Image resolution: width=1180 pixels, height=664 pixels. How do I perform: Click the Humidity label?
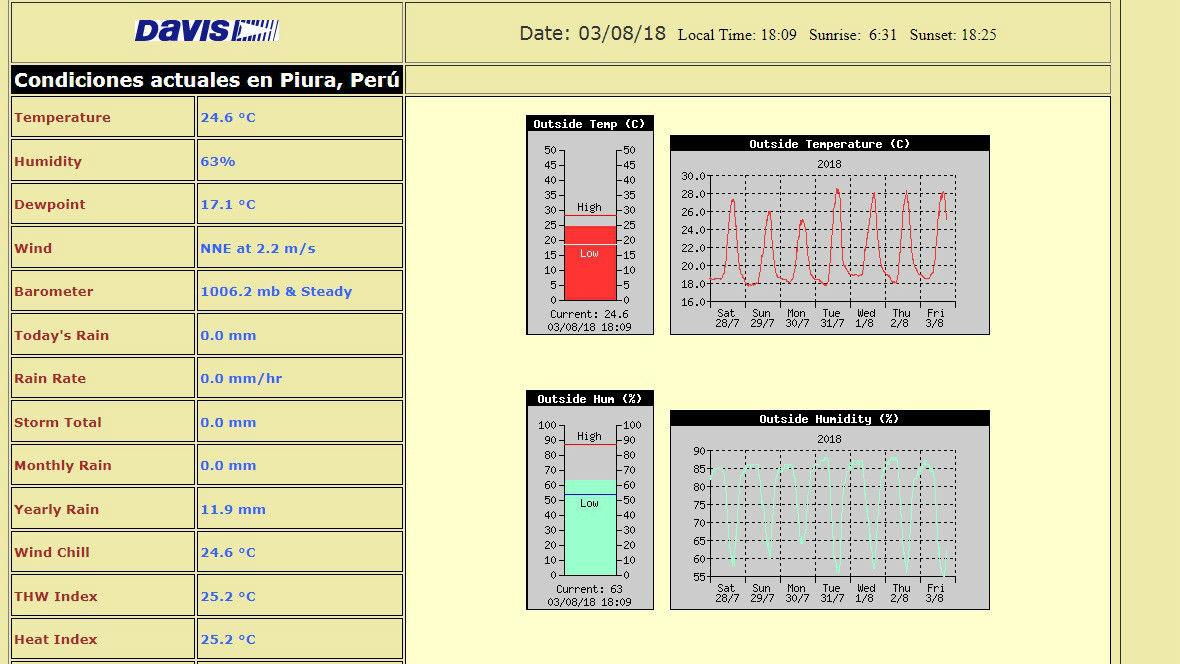[x=48, y=161]
